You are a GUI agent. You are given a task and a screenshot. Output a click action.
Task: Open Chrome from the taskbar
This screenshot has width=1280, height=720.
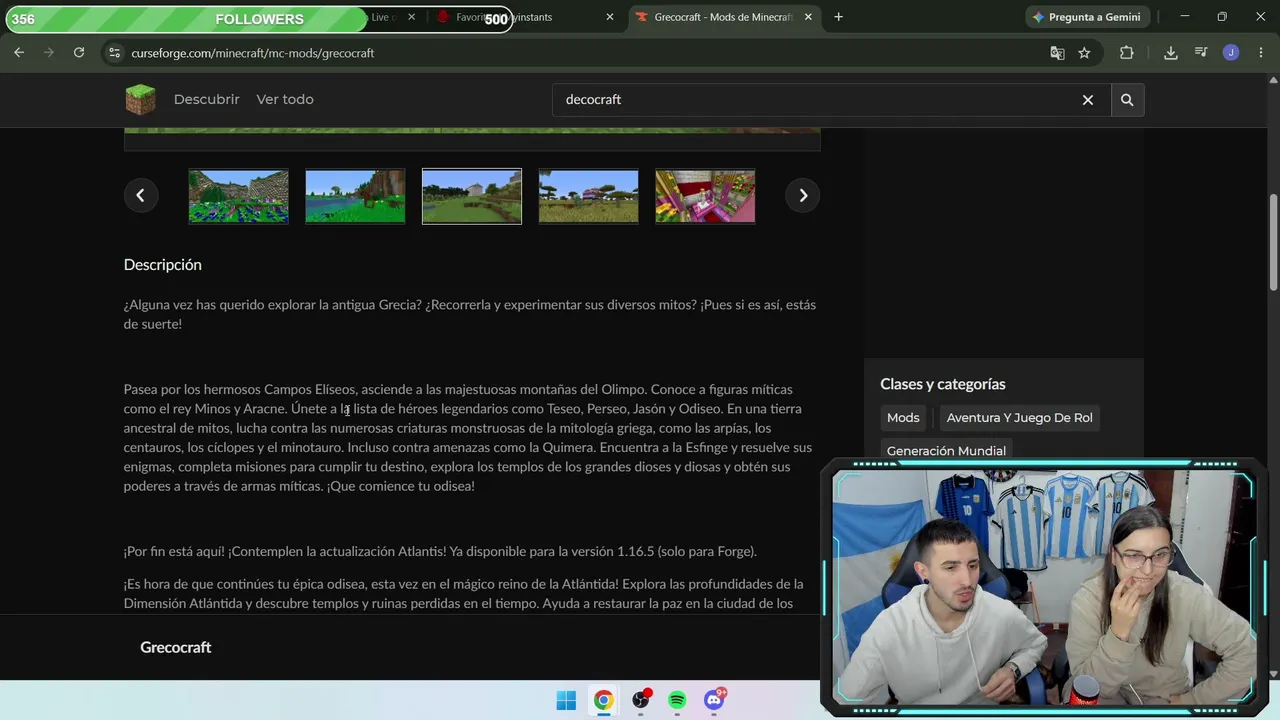pos(603,700)
